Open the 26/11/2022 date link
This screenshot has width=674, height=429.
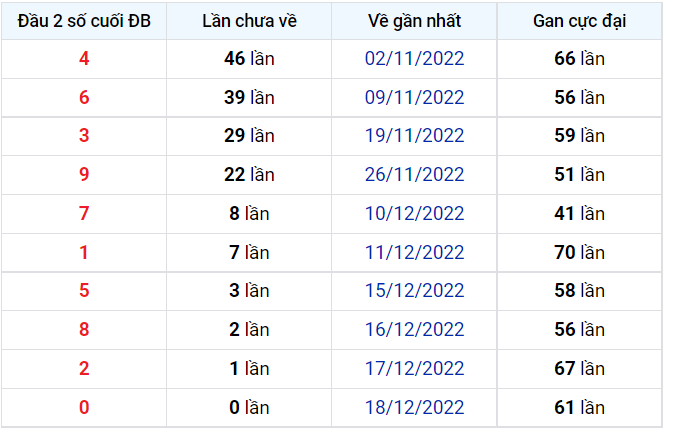coord(414,175)
